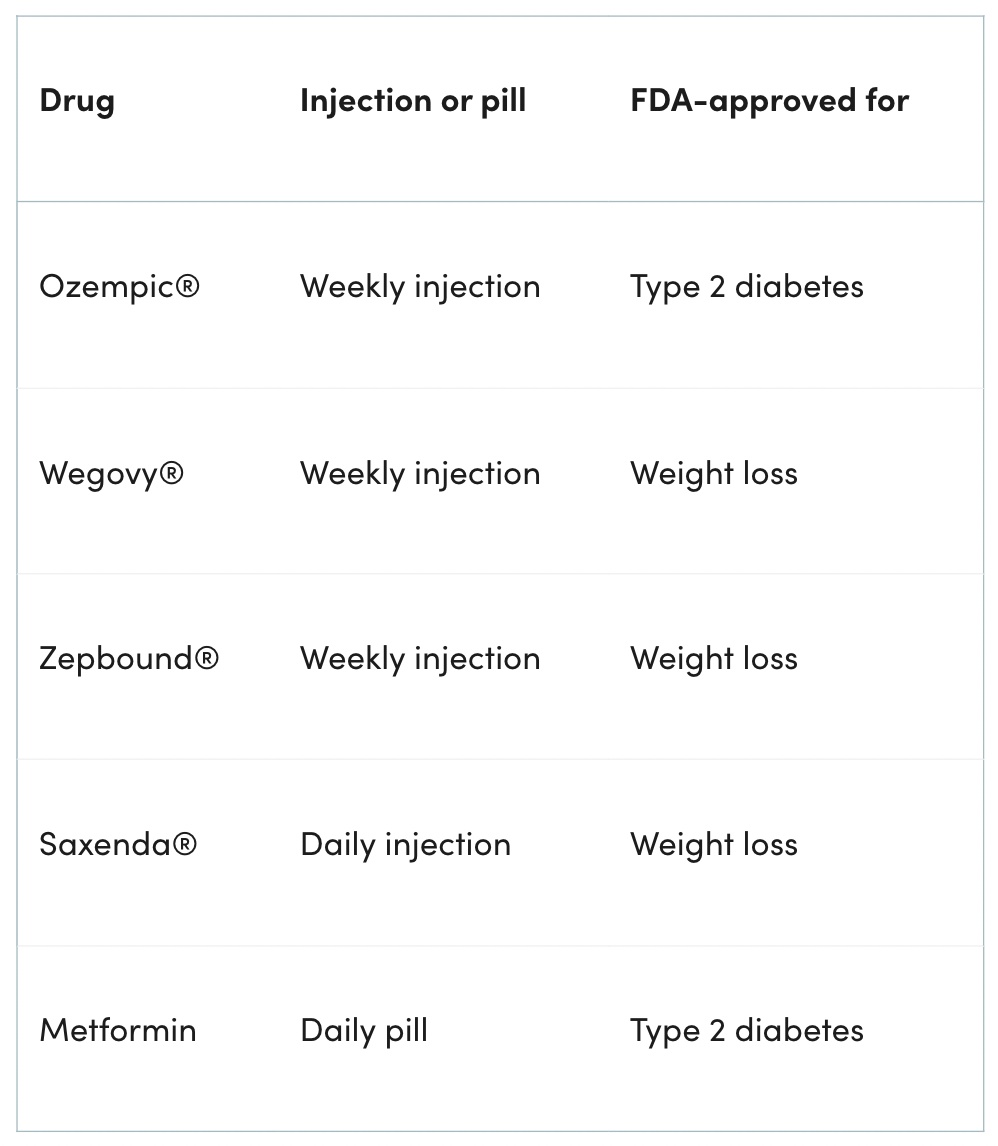The width and height of the screenshot is (998, 1146).
Task: Click the Ozempic drug name
Action: [108, 287]
